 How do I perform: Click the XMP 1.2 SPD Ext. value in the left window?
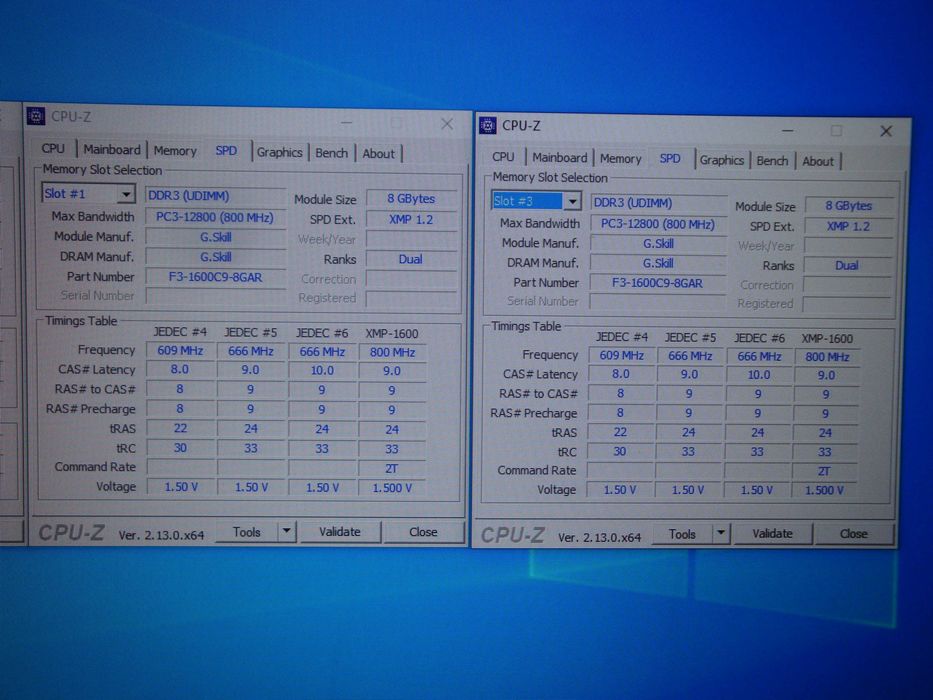coord(411,219)
